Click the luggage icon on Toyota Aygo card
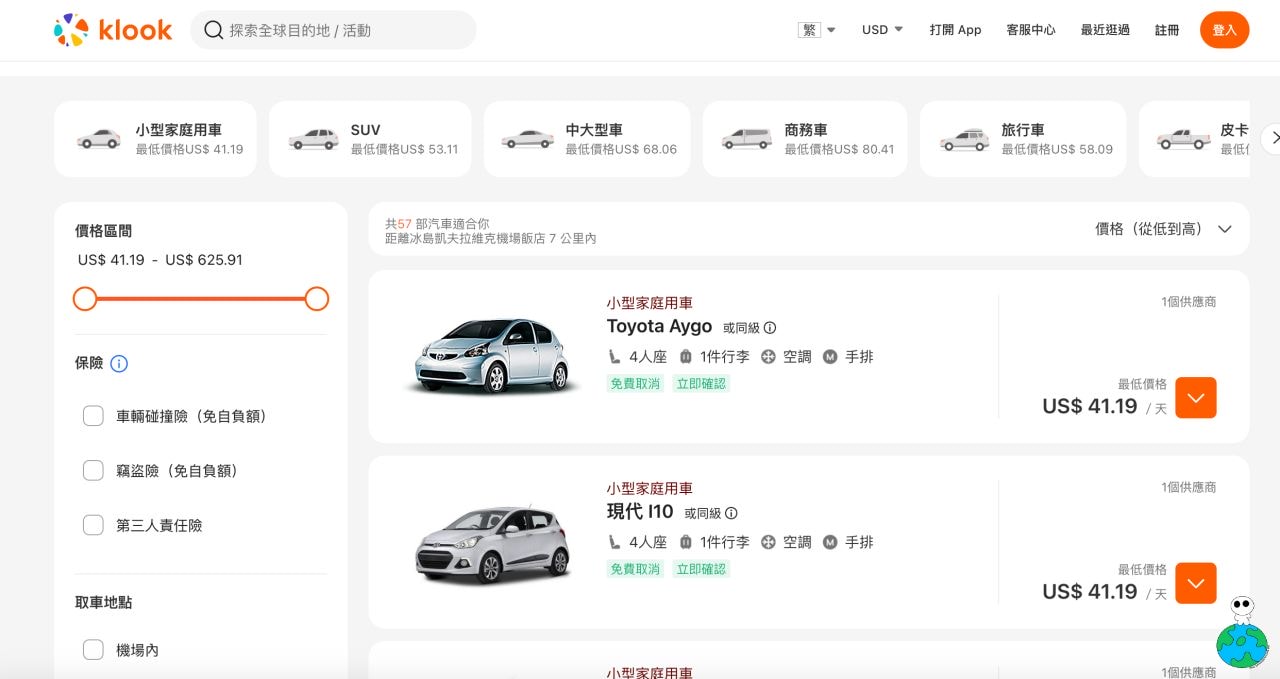 (x=686, y=356)
